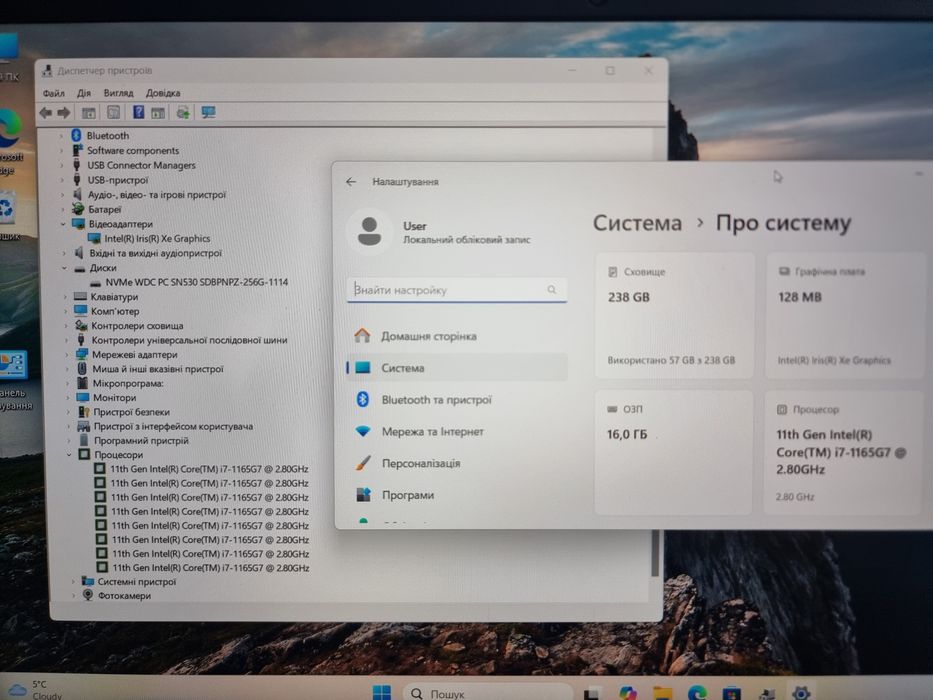Open Bluetooth та пристрої settings
933x700 pixels.
click(457, 400)
